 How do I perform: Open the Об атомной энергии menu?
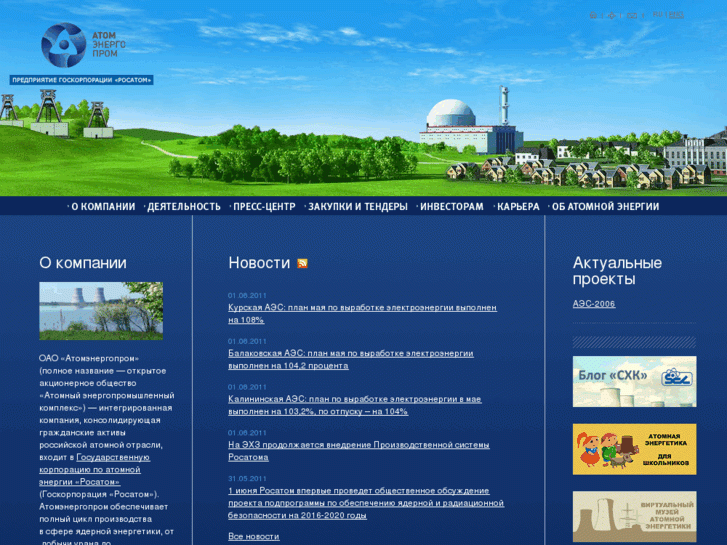(x=605, y=206)
